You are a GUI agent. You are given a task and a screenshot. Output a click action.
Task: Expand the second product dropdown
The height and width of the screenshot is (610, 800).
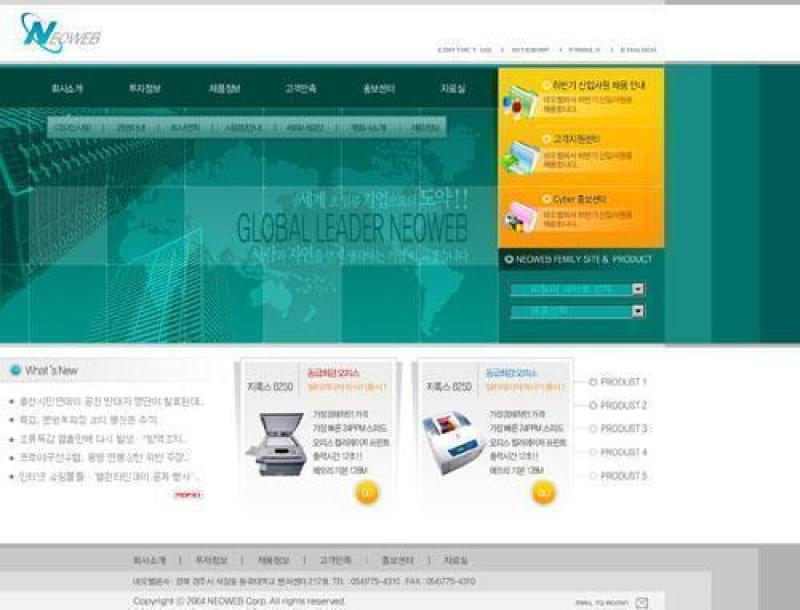click(637, 311)
